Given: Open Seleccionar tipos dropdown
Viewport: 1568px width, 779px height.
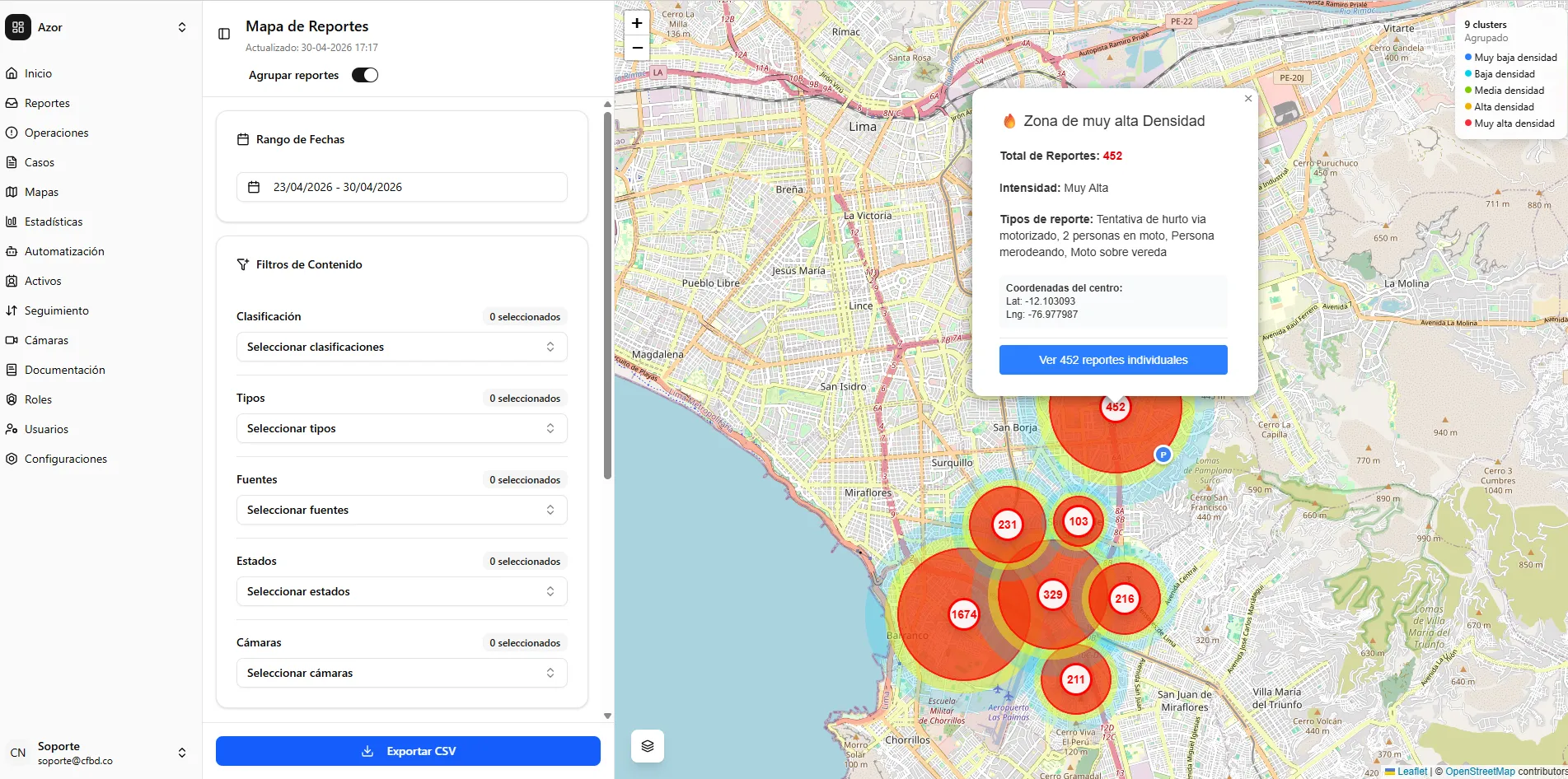Looking at the screenshot, I should pyautogui.click(x=402, y=428).
